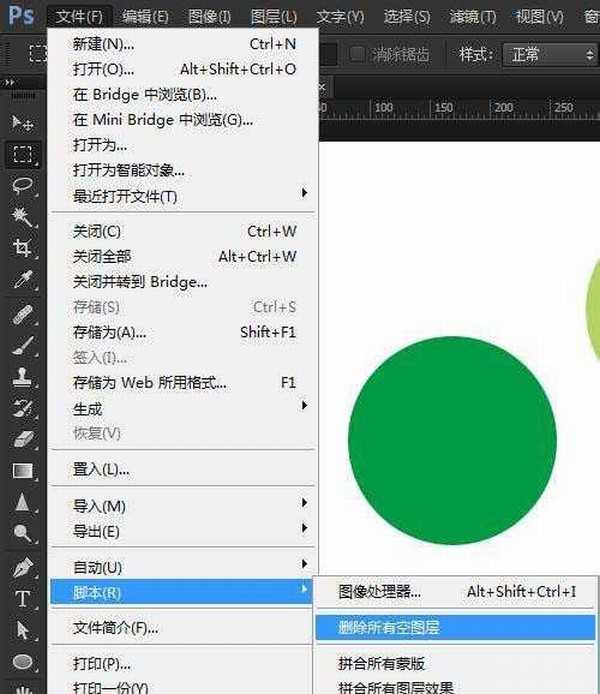Expand 导入(M) submenu

pyautogui.click(x=183, y=505)
